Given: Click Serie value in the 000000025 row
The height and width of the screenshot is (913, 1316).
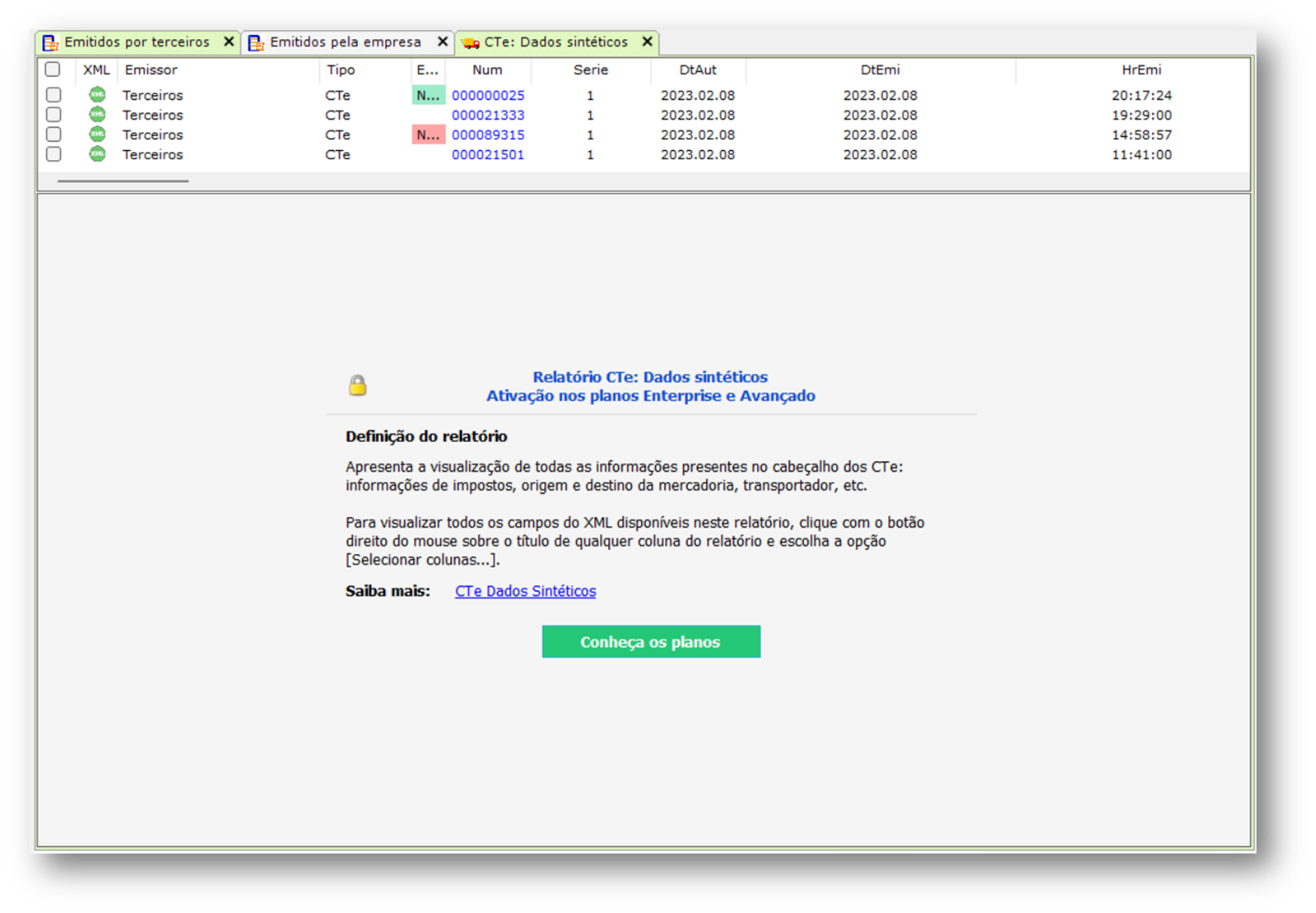Looking at the screenshot, I should pyautogui.click(x=590, y=95).
